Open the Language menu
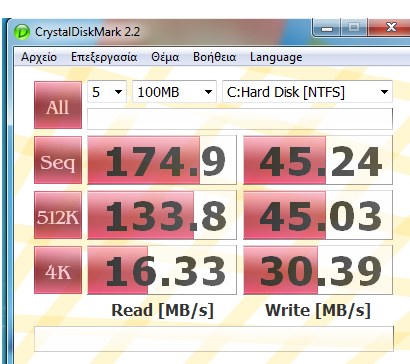The width and height of the screenshot is (410, 364). [x=276, y=57]
